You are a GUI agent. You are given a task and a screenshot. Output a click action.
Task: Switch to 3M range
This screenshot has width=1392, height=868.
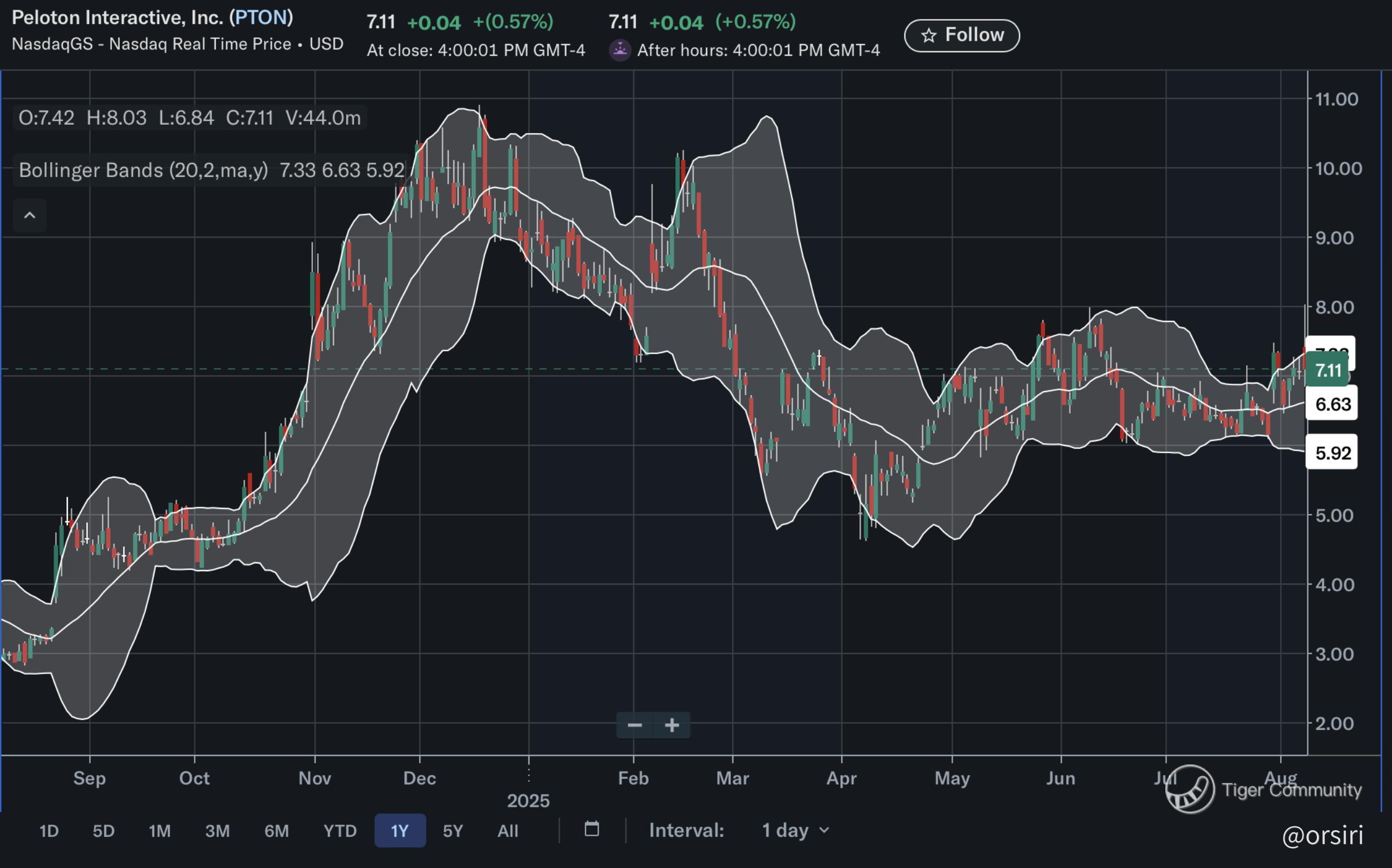tap(218, 831)
